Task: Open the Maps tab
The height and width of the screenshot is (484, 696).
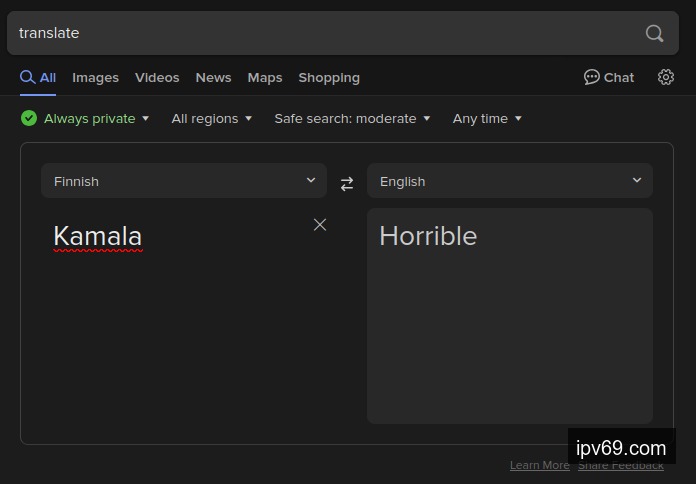Action: [x=265, y=77]
